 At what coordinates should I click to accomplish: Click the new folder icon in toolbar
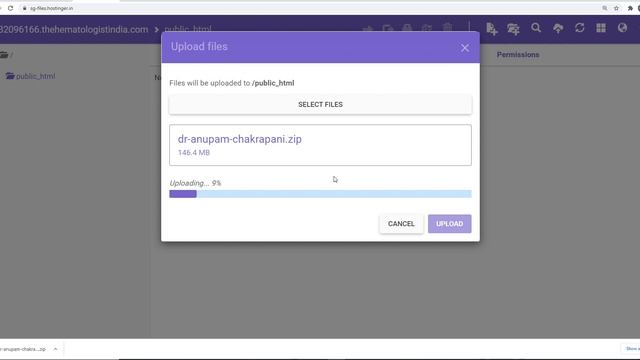[x=513, y=29]
